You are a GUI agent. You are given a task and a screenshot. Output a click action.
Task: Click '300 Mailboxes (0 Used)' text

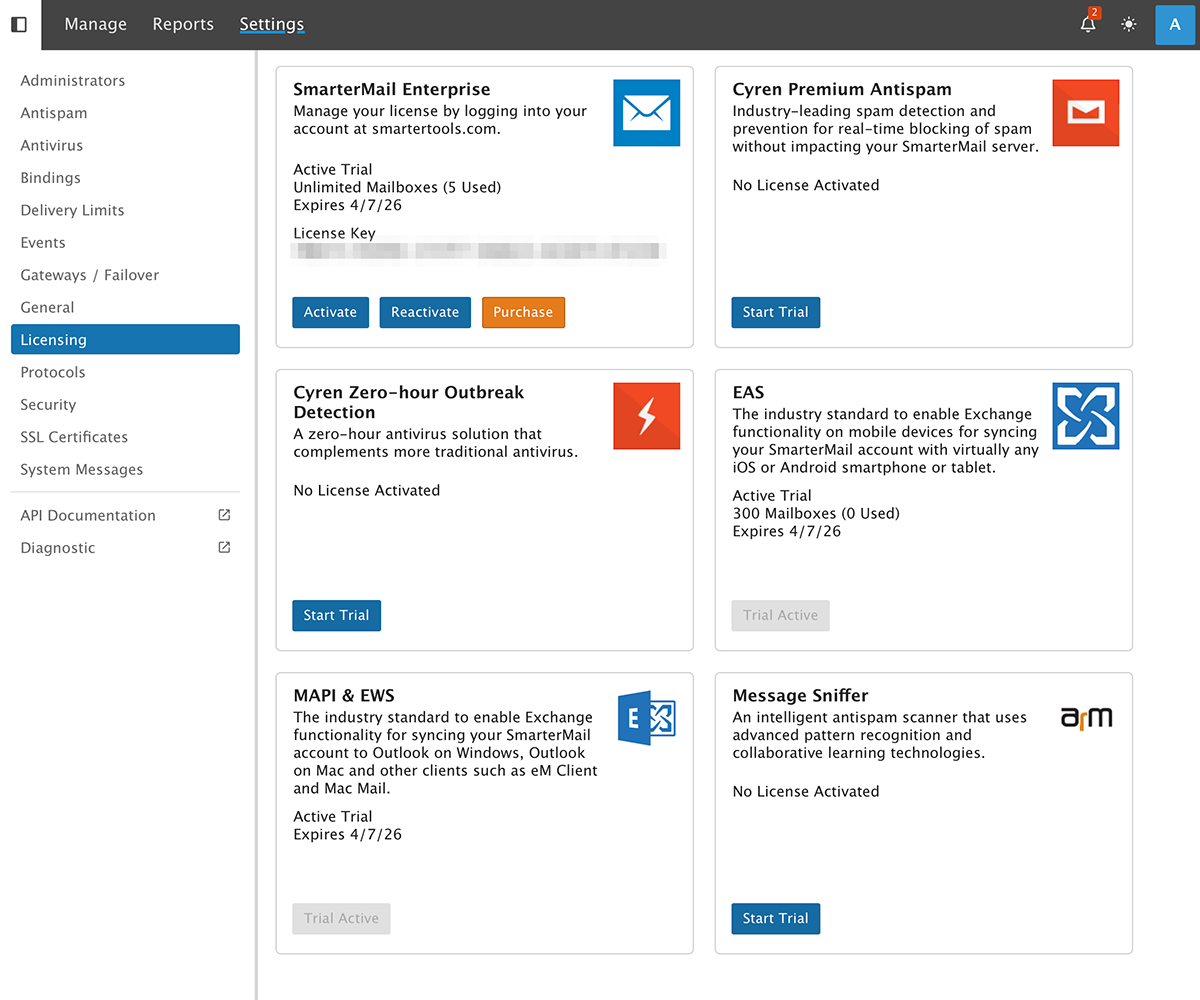[816, 513]
